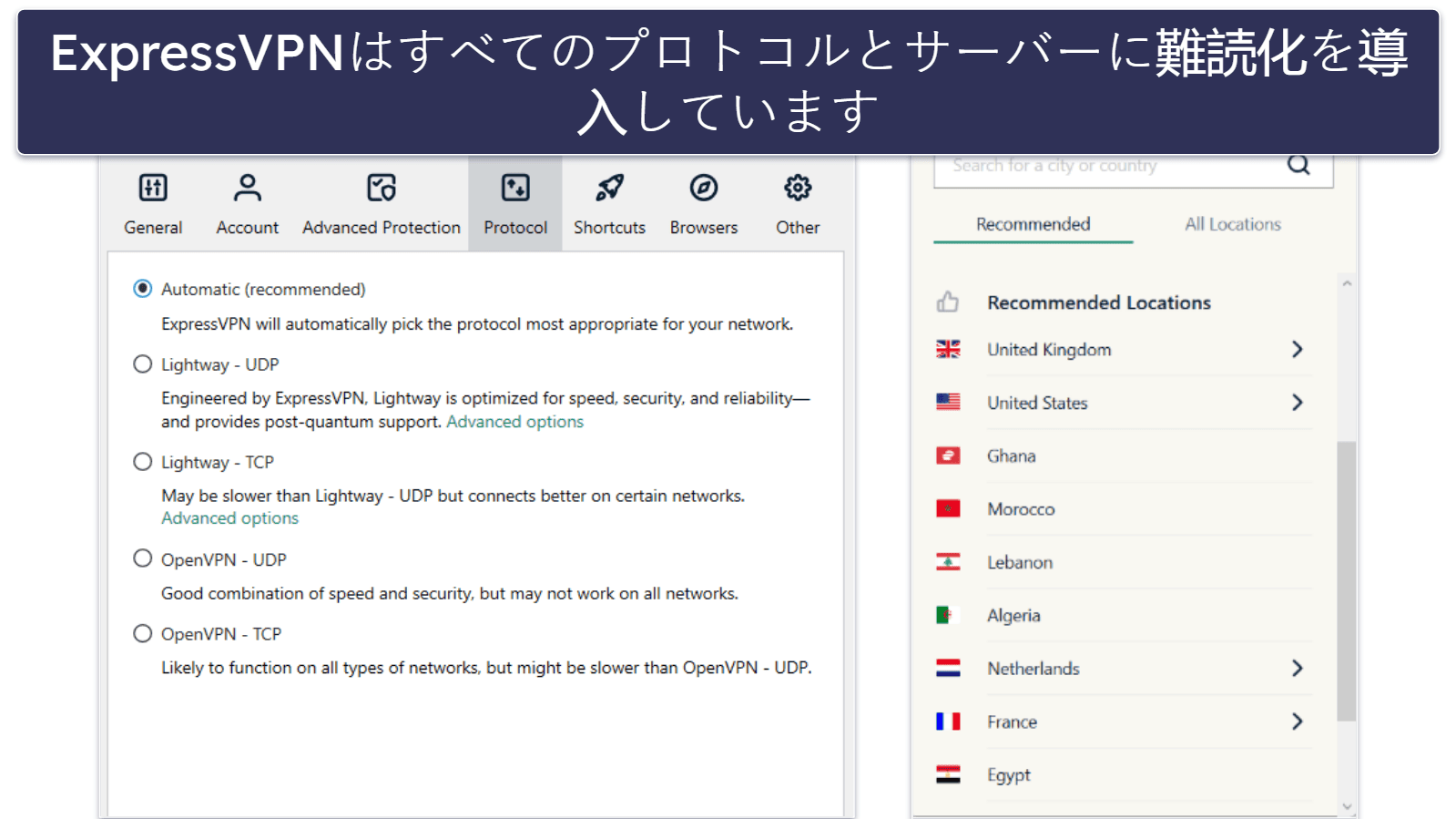1456x819 pixels.
Task: Click the Algeria flag icon
Action: click(948, 615)
